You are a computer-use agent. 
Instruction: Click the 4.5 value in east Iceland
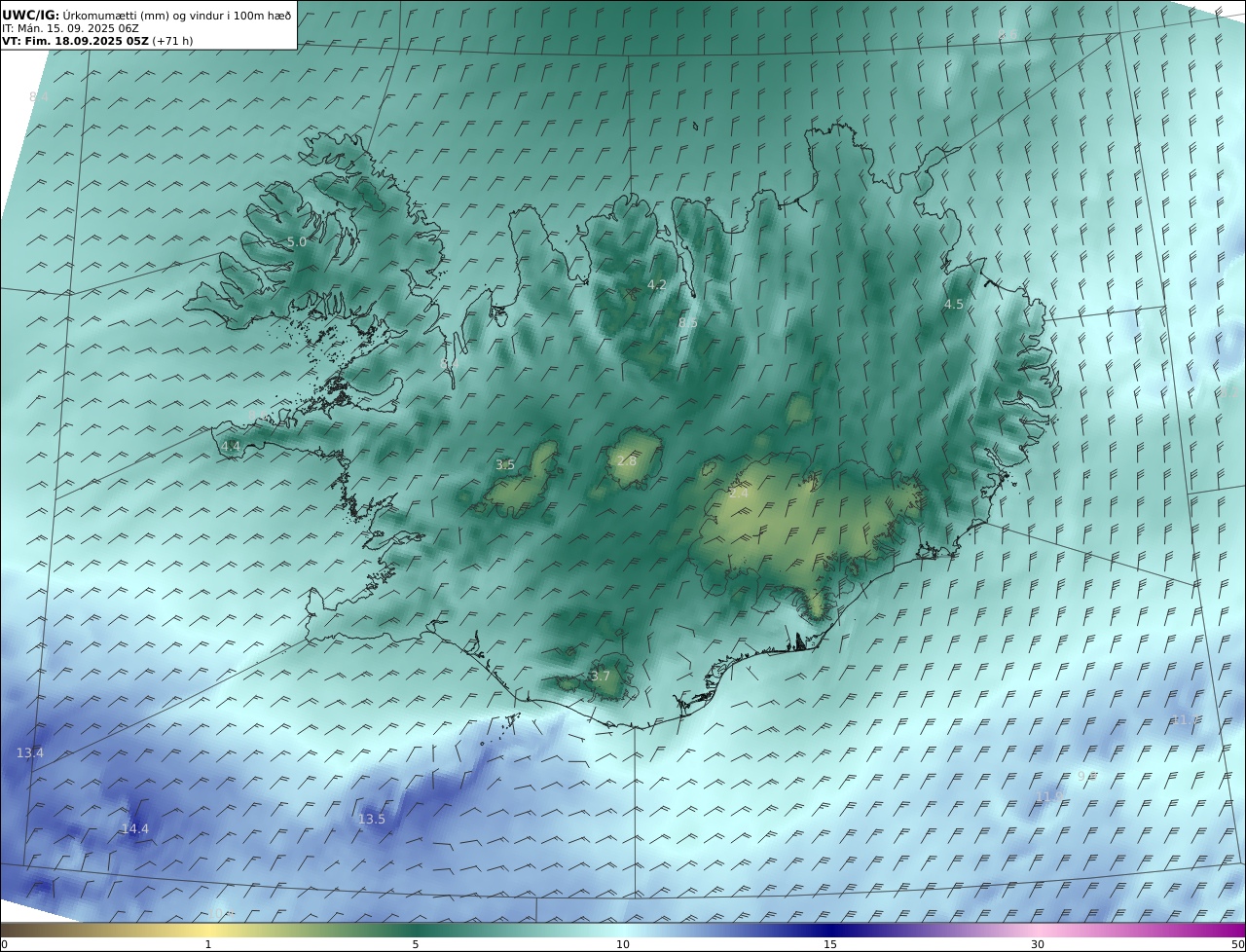click(x=954, y=304)
